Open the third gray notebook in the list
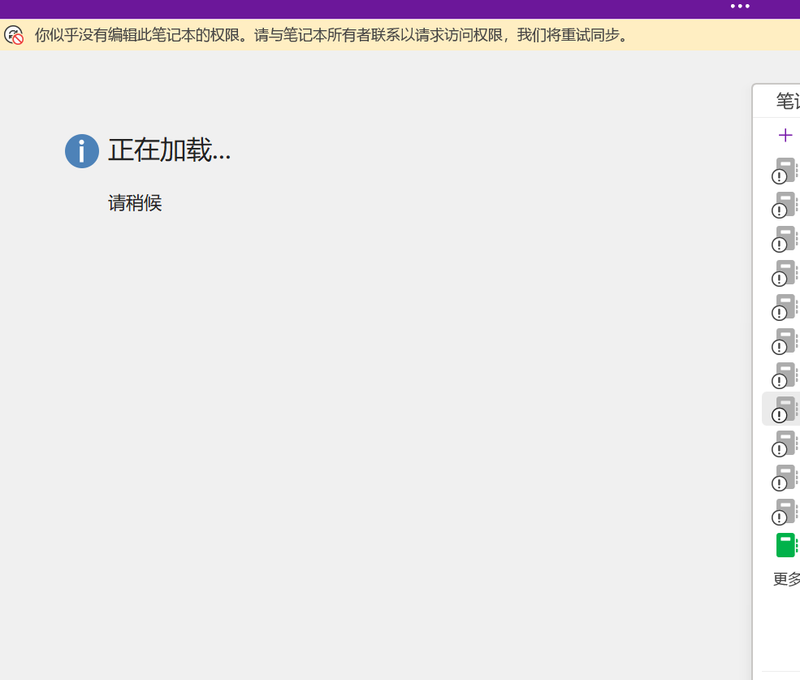The image size is (800, 680). pyautogui.click(x=785, y=239)
